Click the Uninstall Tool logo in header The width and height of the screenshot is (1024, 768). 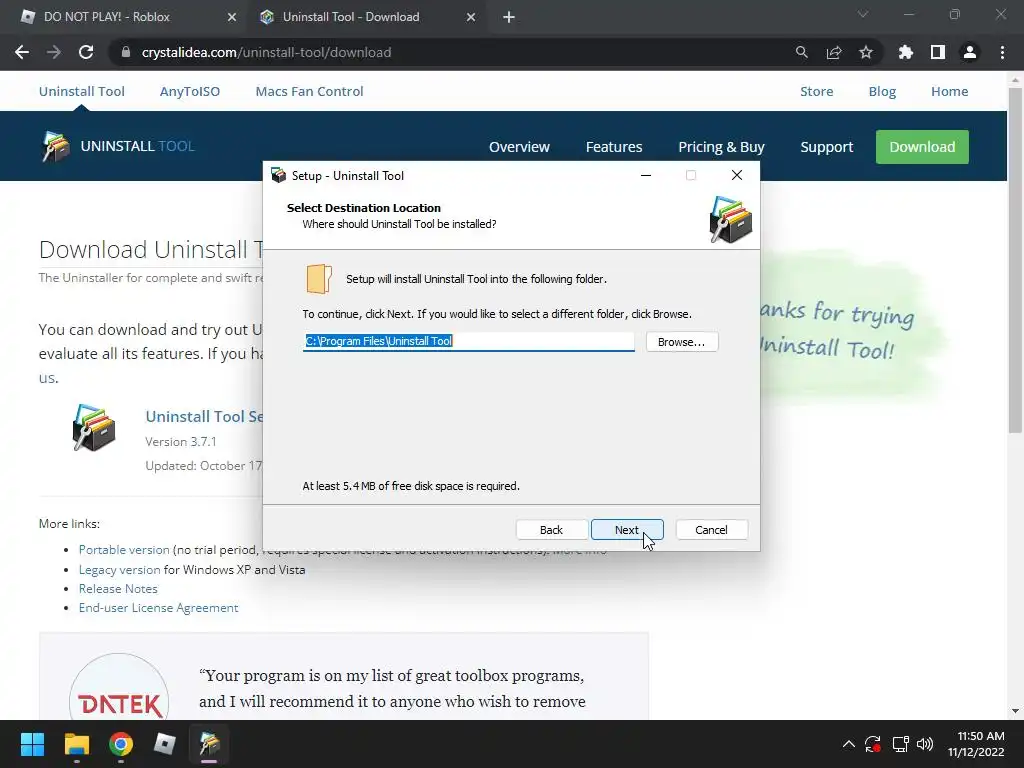pos(118,146)
